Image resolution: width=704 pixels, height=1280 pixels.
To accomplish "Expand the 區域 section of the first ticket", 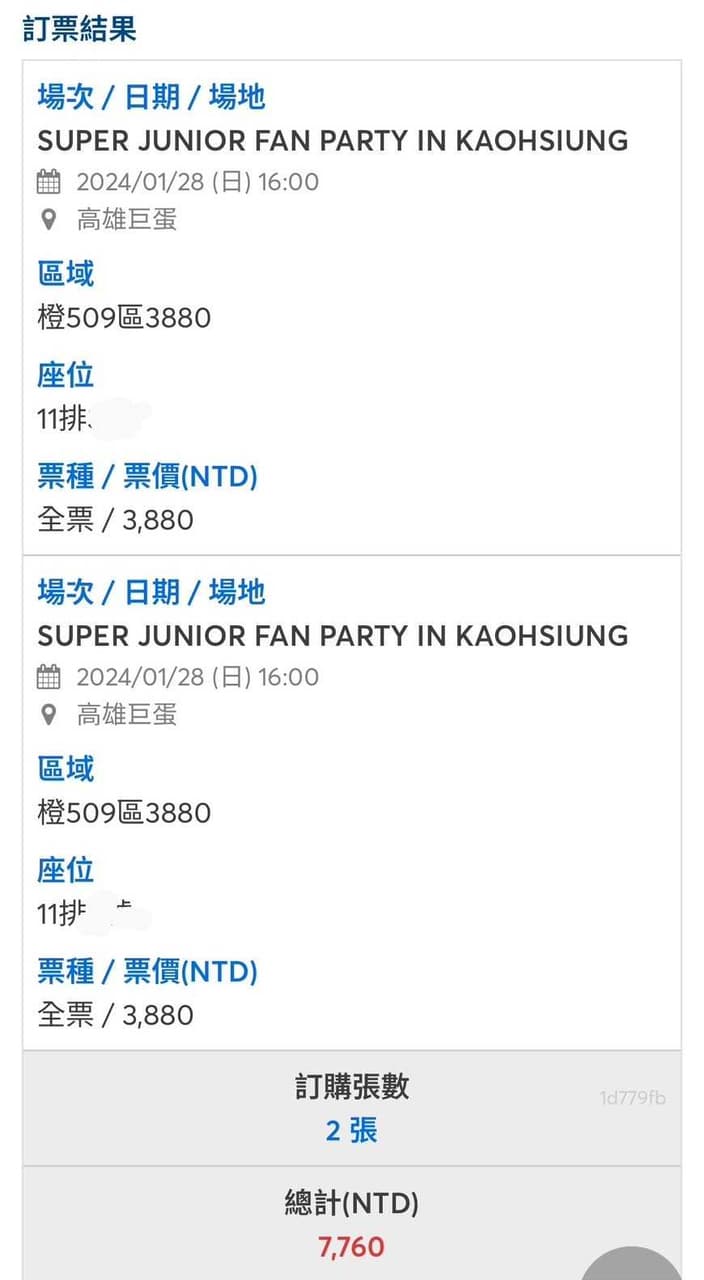I will 65,273.
